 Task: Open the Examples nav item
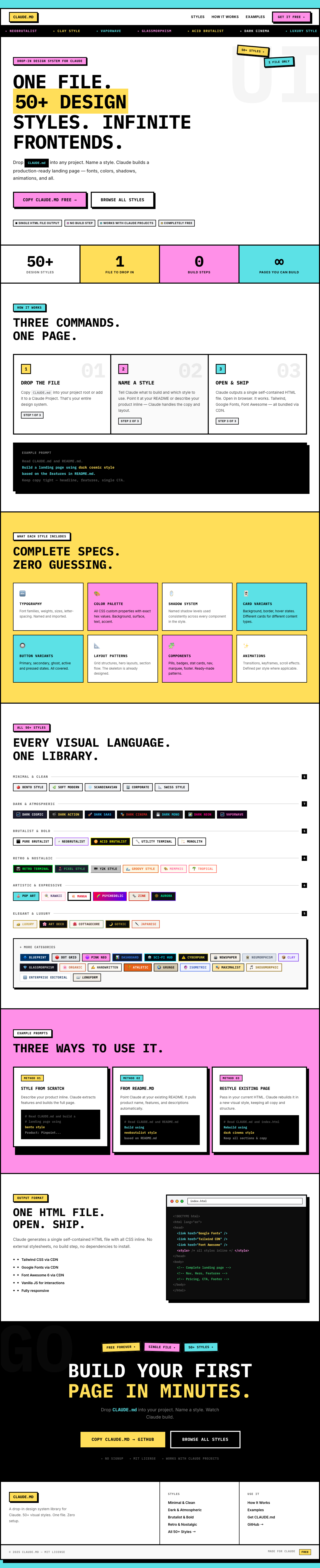(x=255, y=17)
